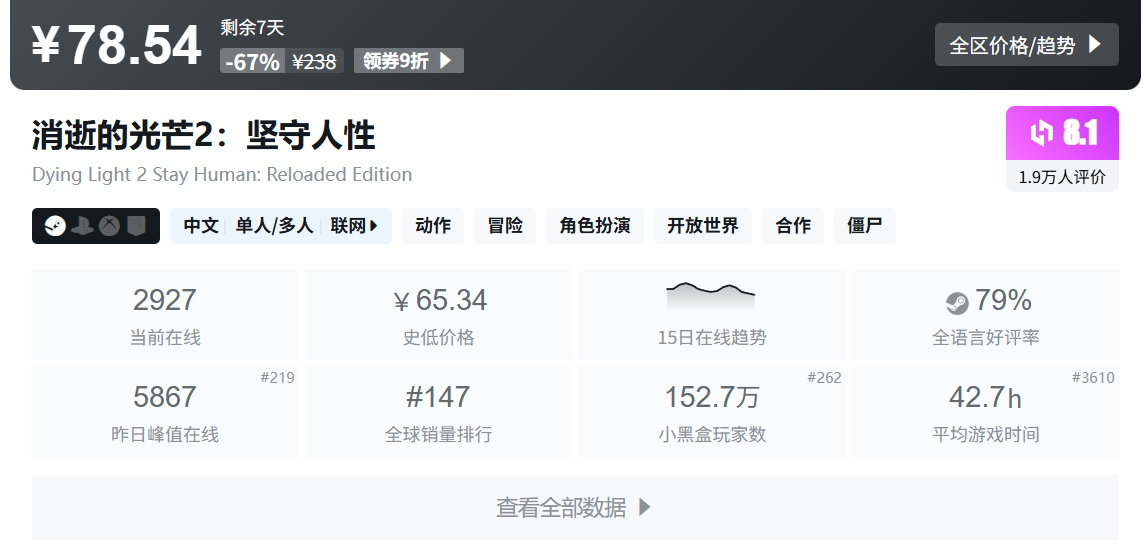Select the PlayStation platform icon
1143x549 pixels.
pos(82,226)
